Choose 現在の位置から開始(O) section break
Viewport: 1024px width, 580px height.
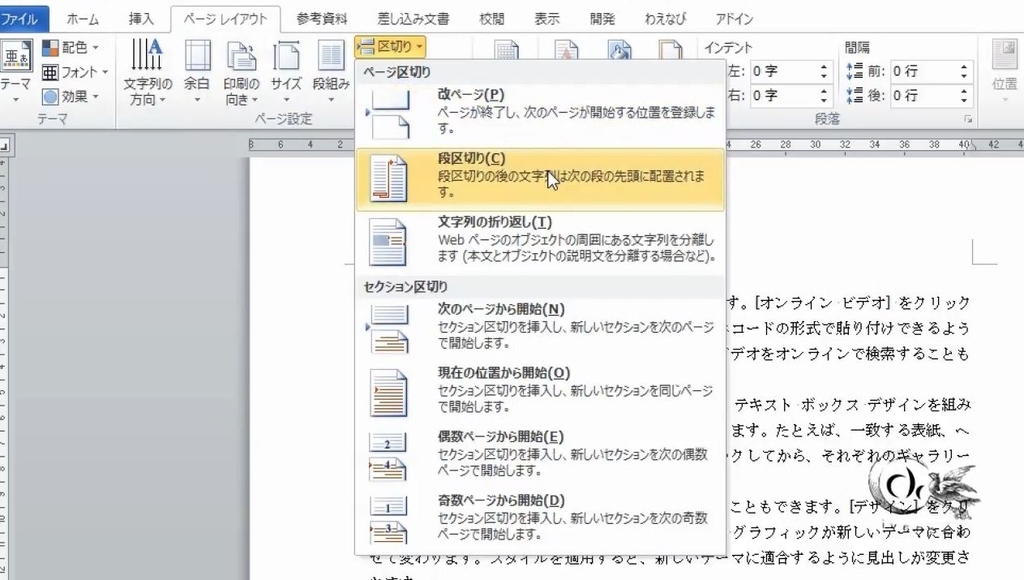[x=540, y=393]
